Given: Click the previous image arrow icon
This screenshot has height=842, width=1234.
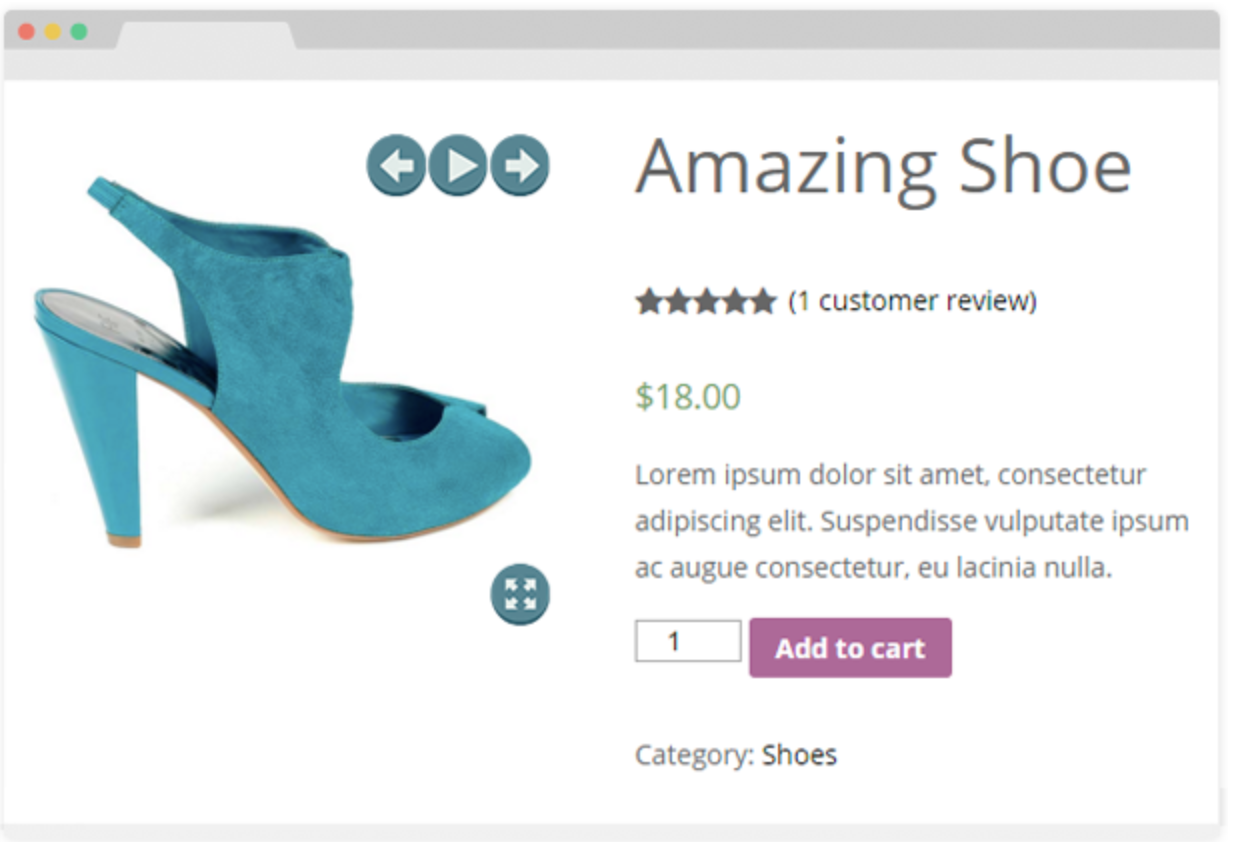Looking at the screenshot, I should [396, 165].
